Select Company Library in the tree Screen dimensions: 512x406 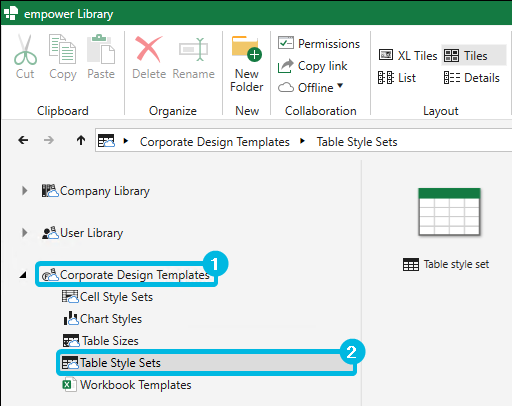pyautogui.click(x=105, y=191)
